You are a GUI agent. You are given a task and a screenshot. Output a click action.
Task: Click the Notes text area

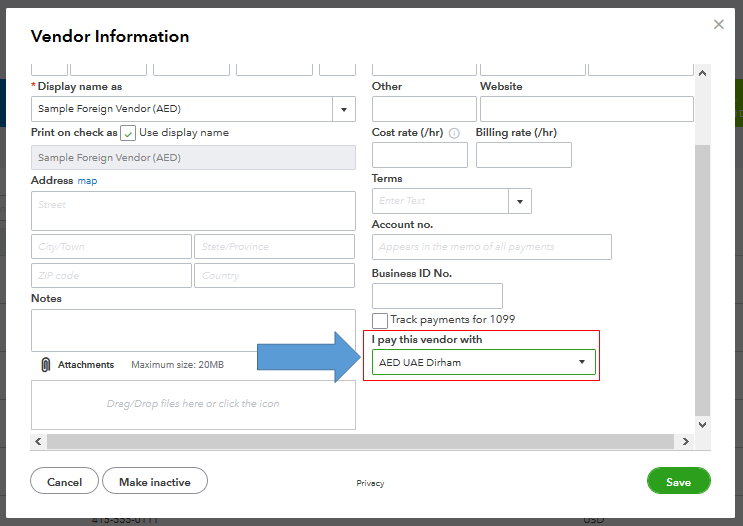click(193, 330)
